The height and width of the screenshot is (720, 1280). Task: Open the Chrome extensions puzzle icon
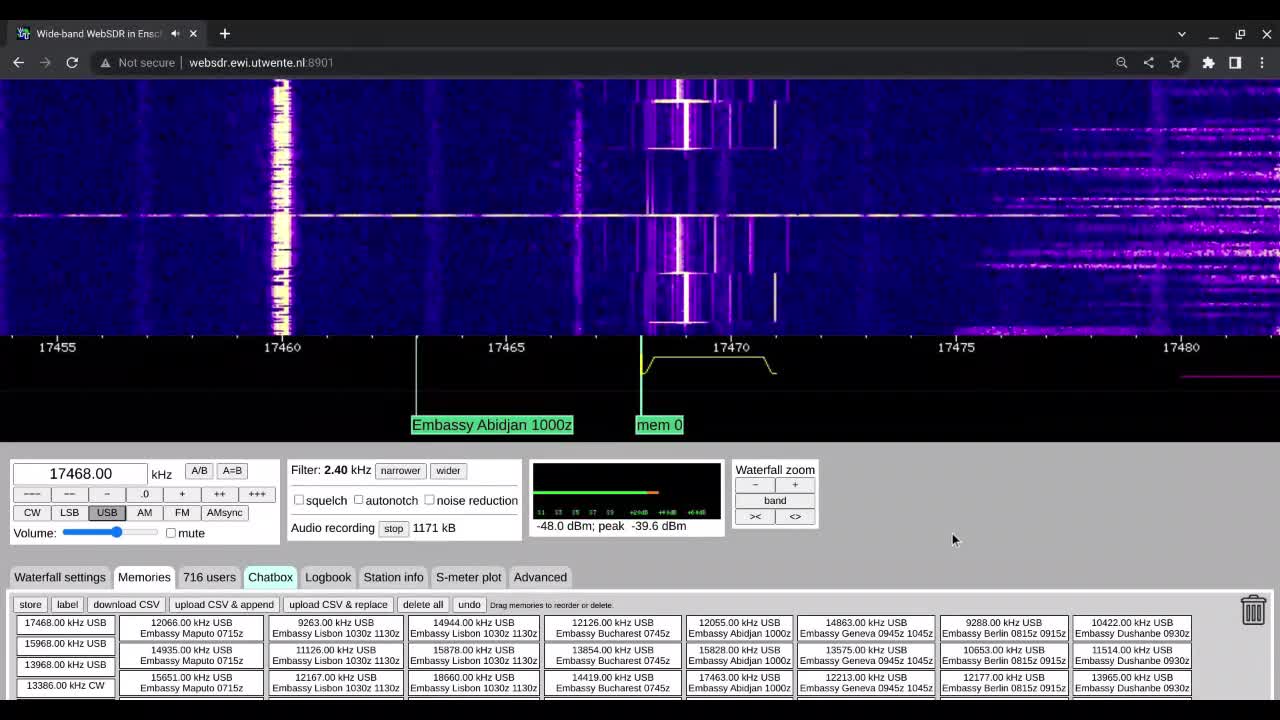pyautogui.click(x=1208, y=62)
